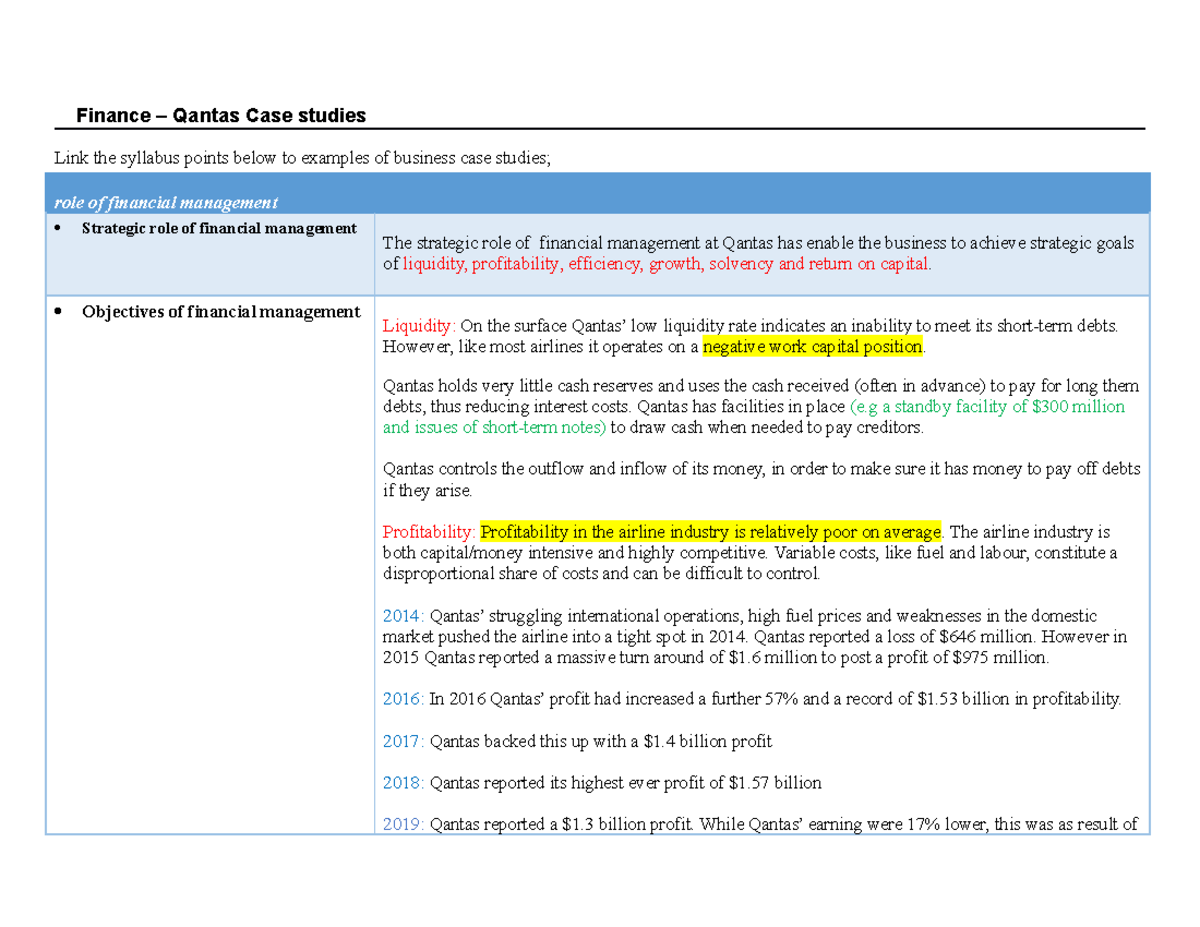Click the blue 2016 year label
1200x927 pixels.
pyautogui.click(x=399, y=700)
